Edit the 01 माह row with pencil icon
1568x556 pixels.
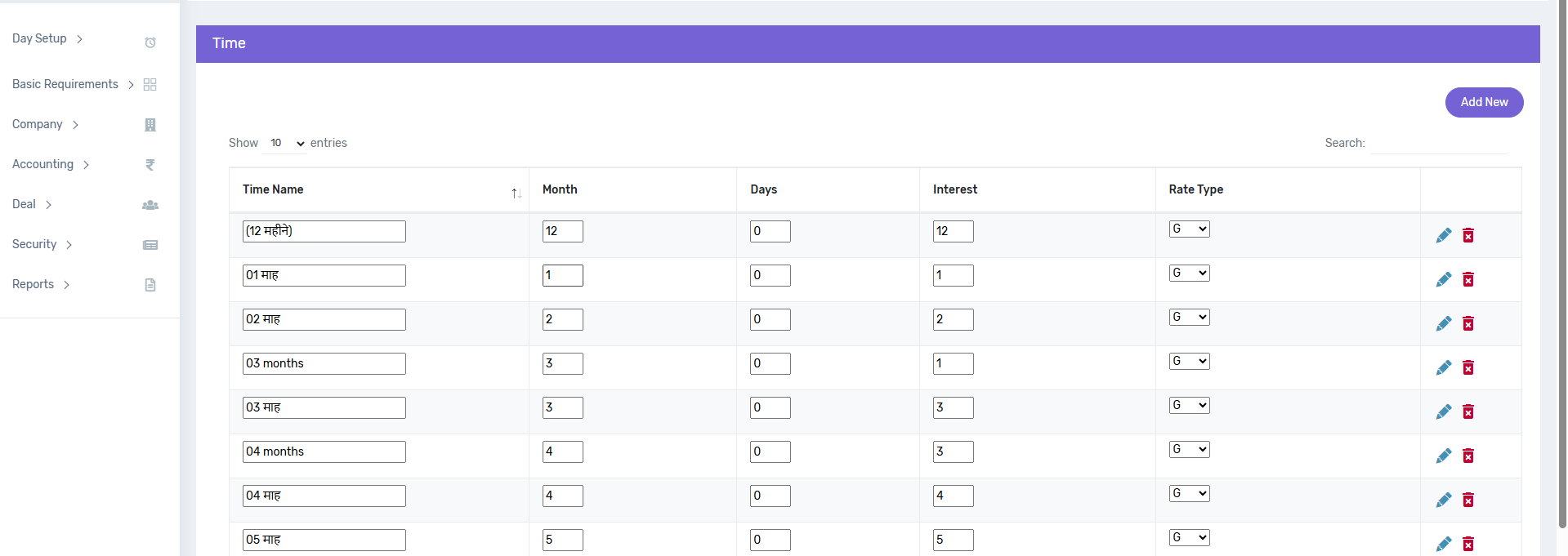(x=1444, y=279)
